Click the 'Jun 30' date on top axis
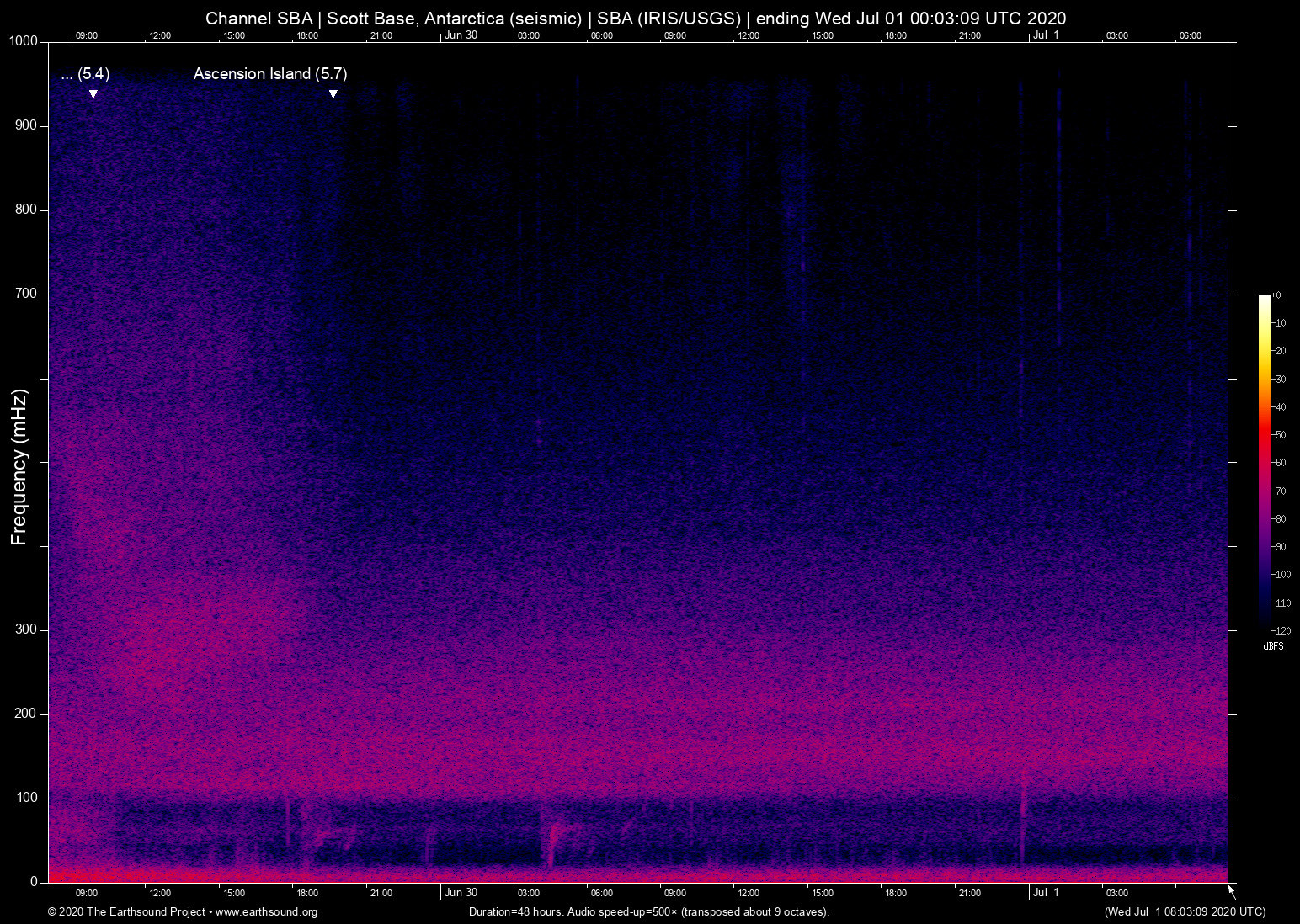 coord(461,35)
